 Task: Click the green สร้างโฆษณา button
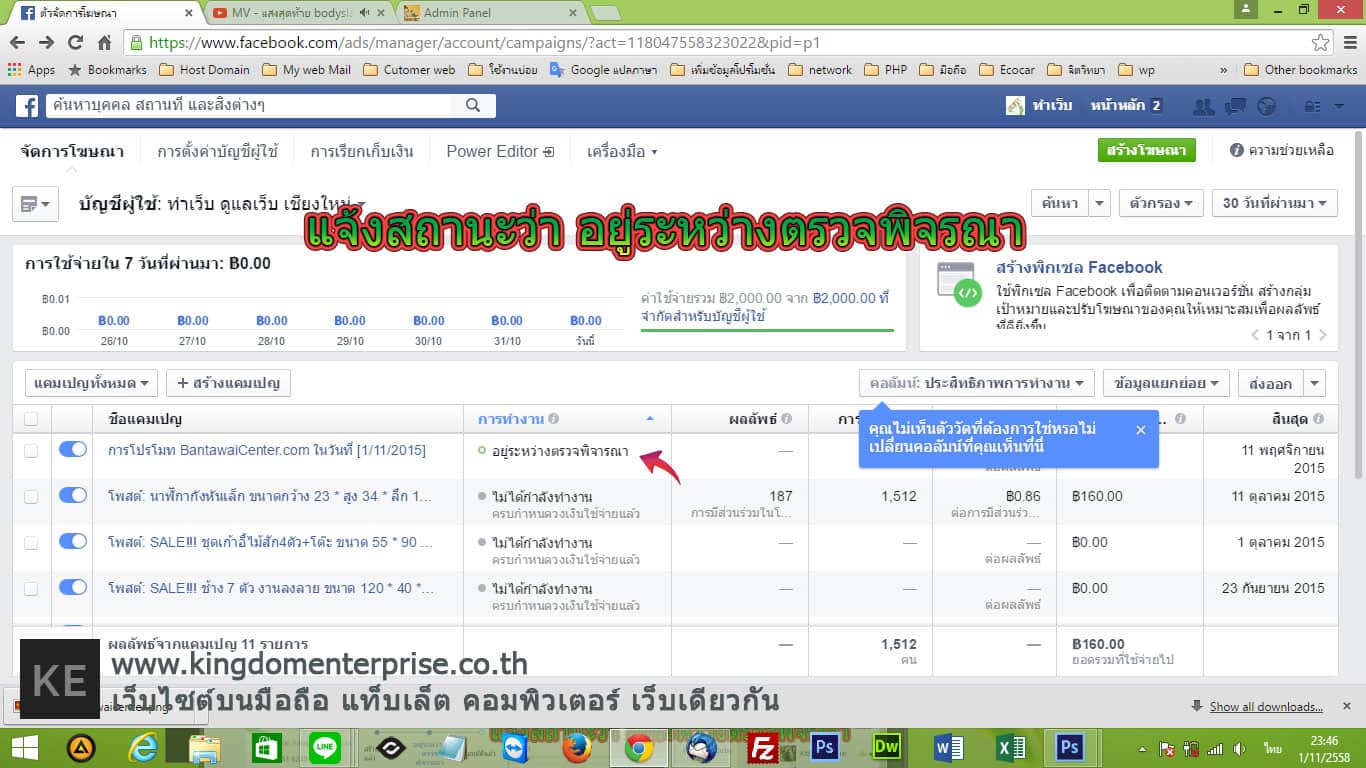(x=1146, y=150)
